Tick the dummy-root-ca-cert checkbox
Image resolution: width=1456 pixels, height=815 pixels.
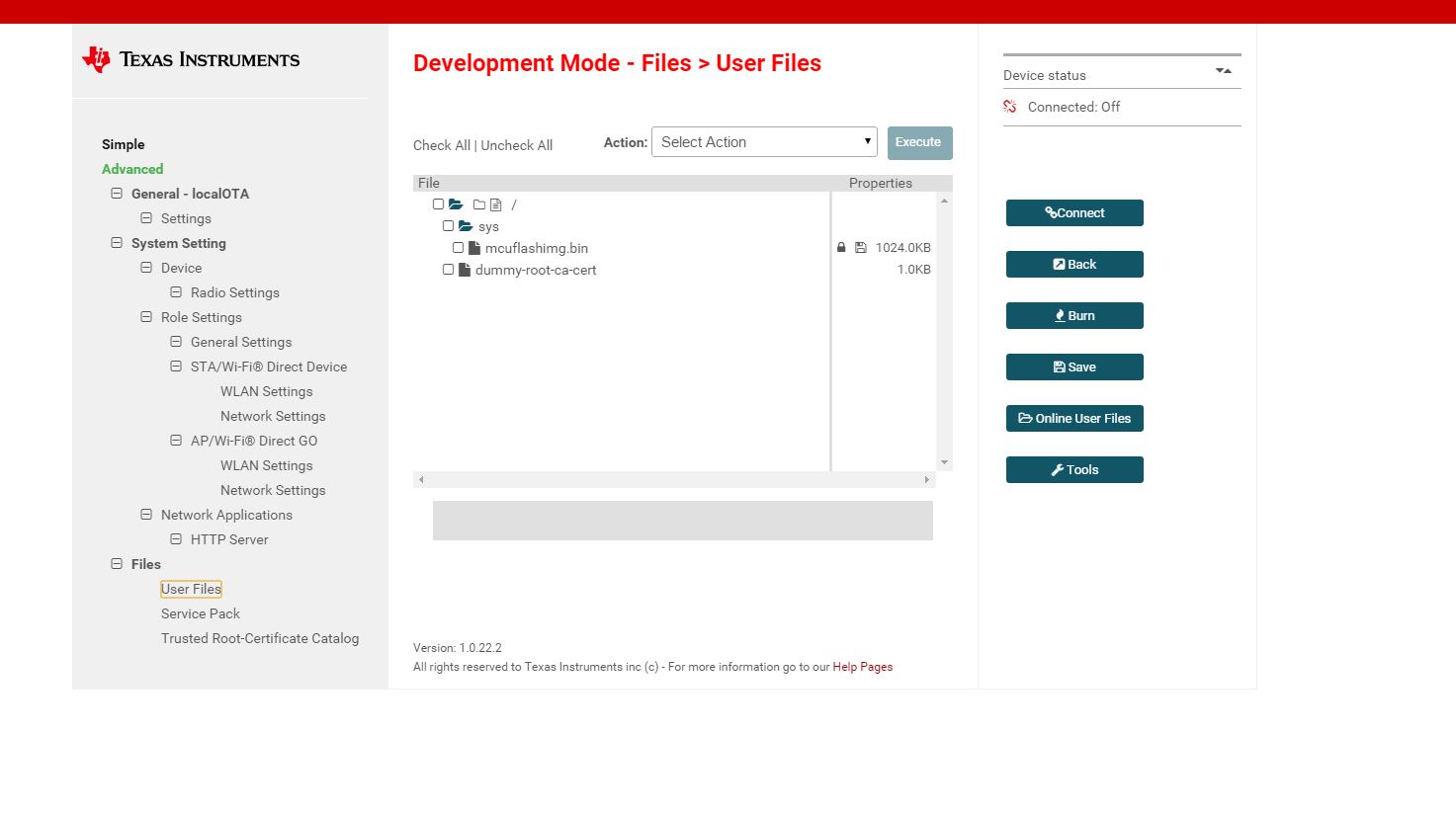[x=449, y=270]
